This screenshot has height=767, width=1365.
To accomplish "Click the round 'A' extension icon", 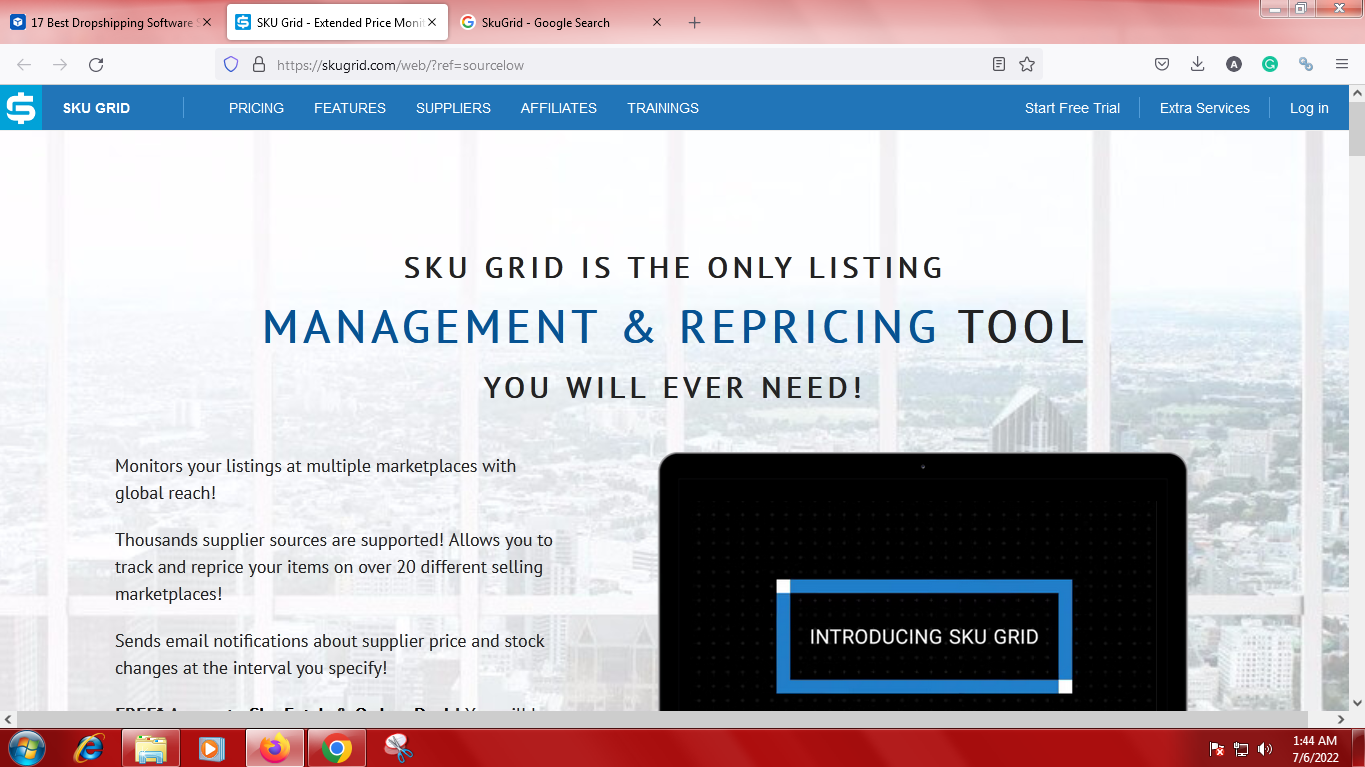I will 1234,64.
